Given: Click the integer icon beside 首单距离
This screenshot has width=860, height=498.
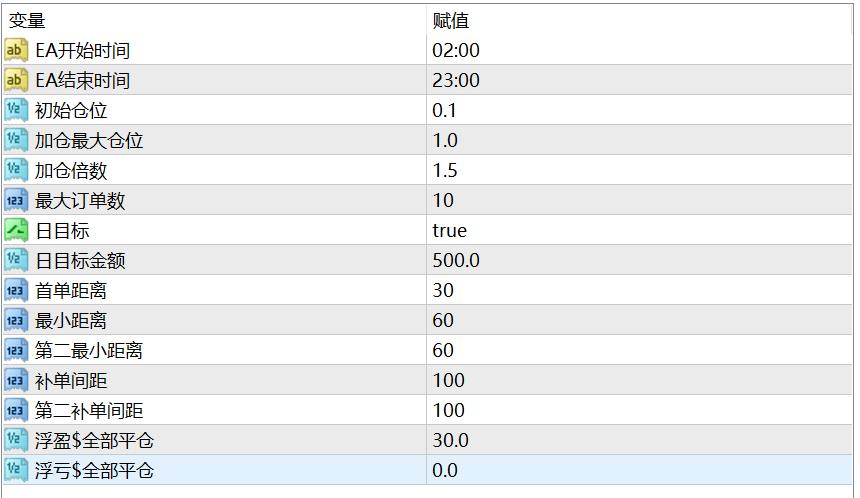Looking at the screenshot, I should coord(16,290).
